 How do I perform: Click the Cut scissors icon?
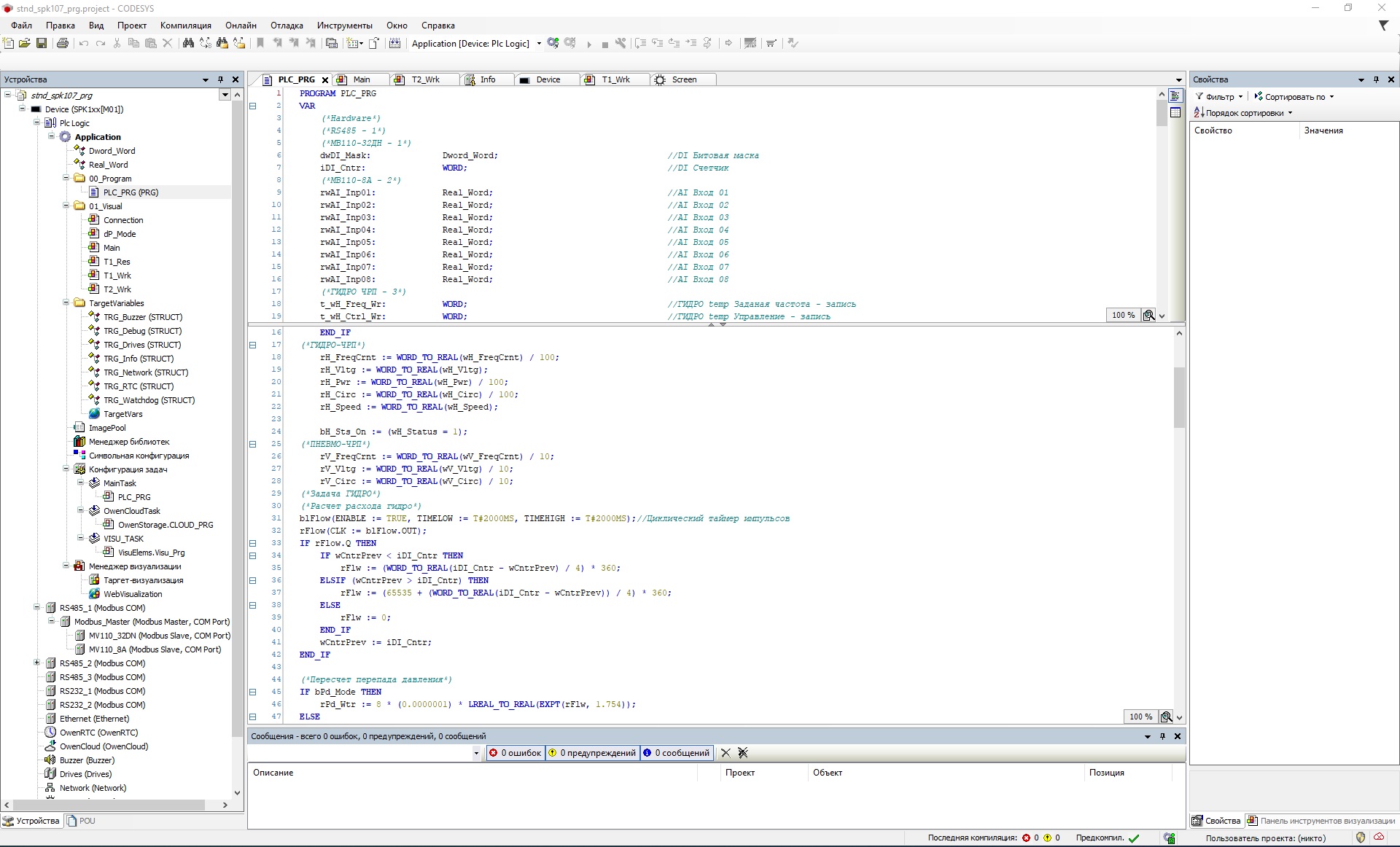click(117, 44)
